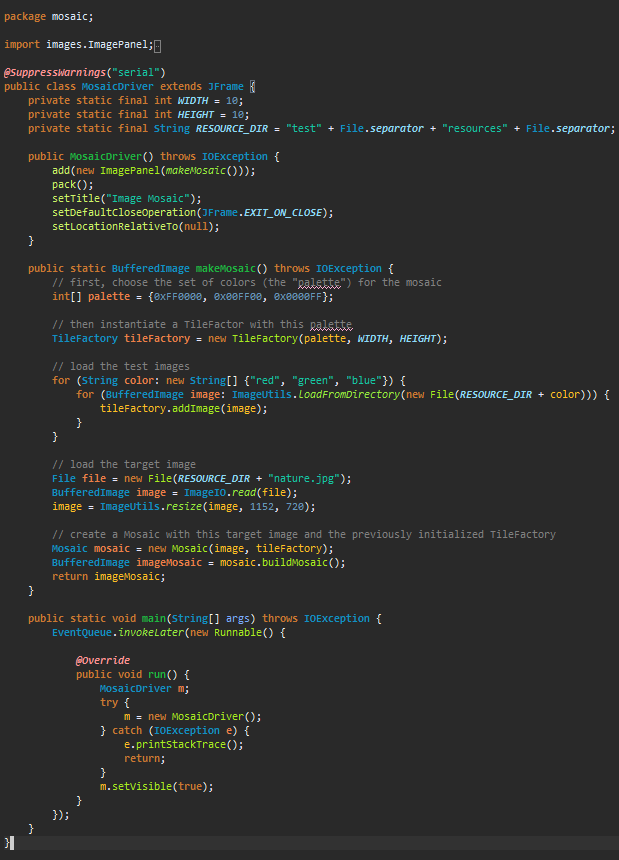The image size is (619, 860).
Task: Click the 720 height value
Action: (295, 507)
